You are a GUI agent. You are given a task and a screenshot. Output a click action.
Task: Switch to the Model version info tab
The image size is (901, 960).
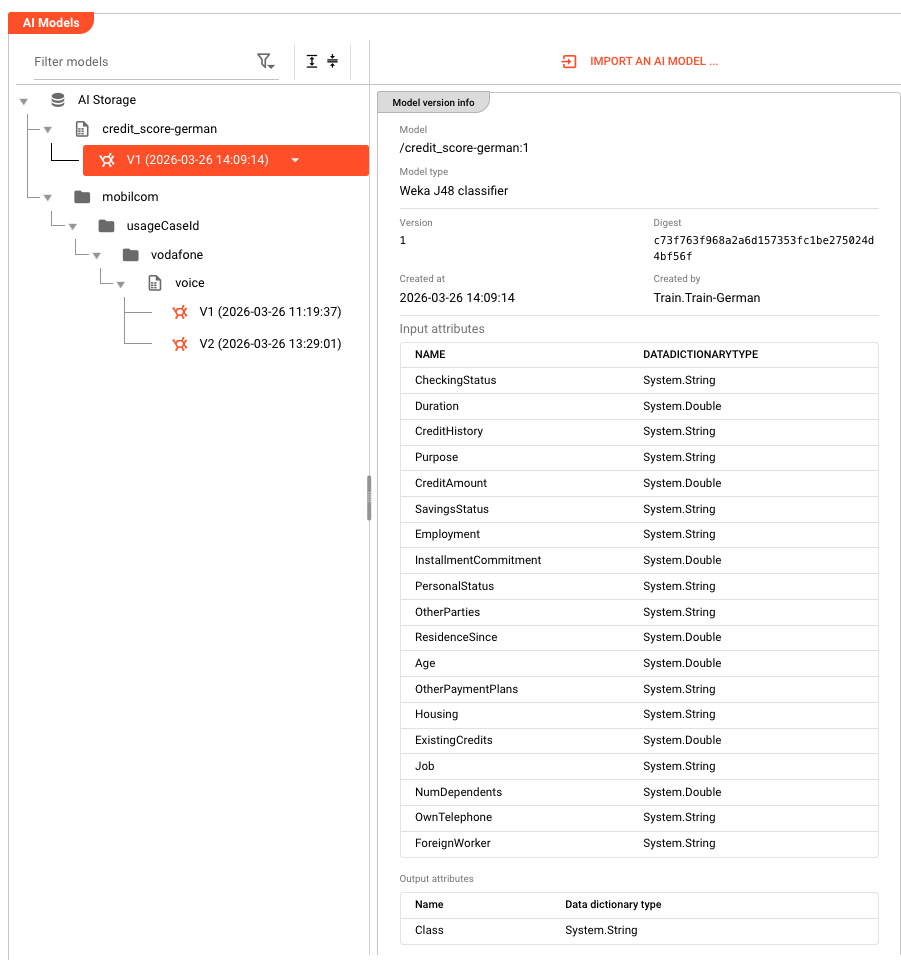432,101
